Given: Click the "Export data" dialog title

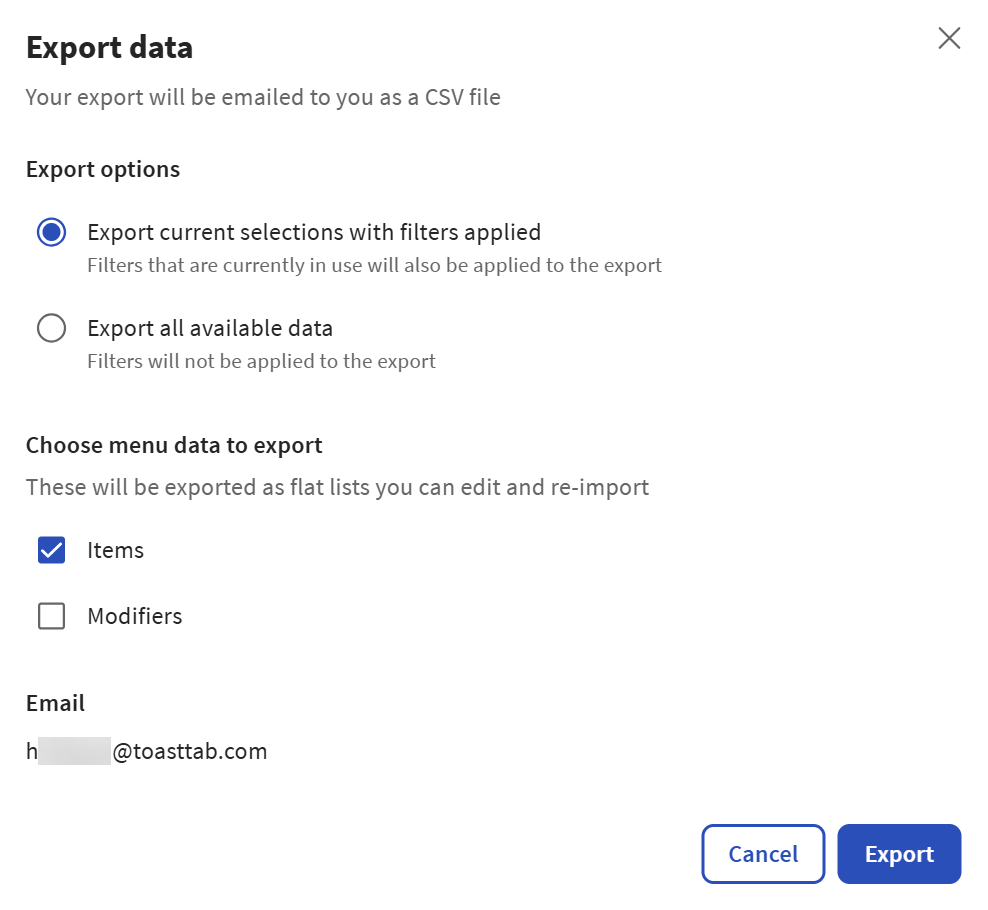Looking at the screenshot, I should [x=108, y=47].
